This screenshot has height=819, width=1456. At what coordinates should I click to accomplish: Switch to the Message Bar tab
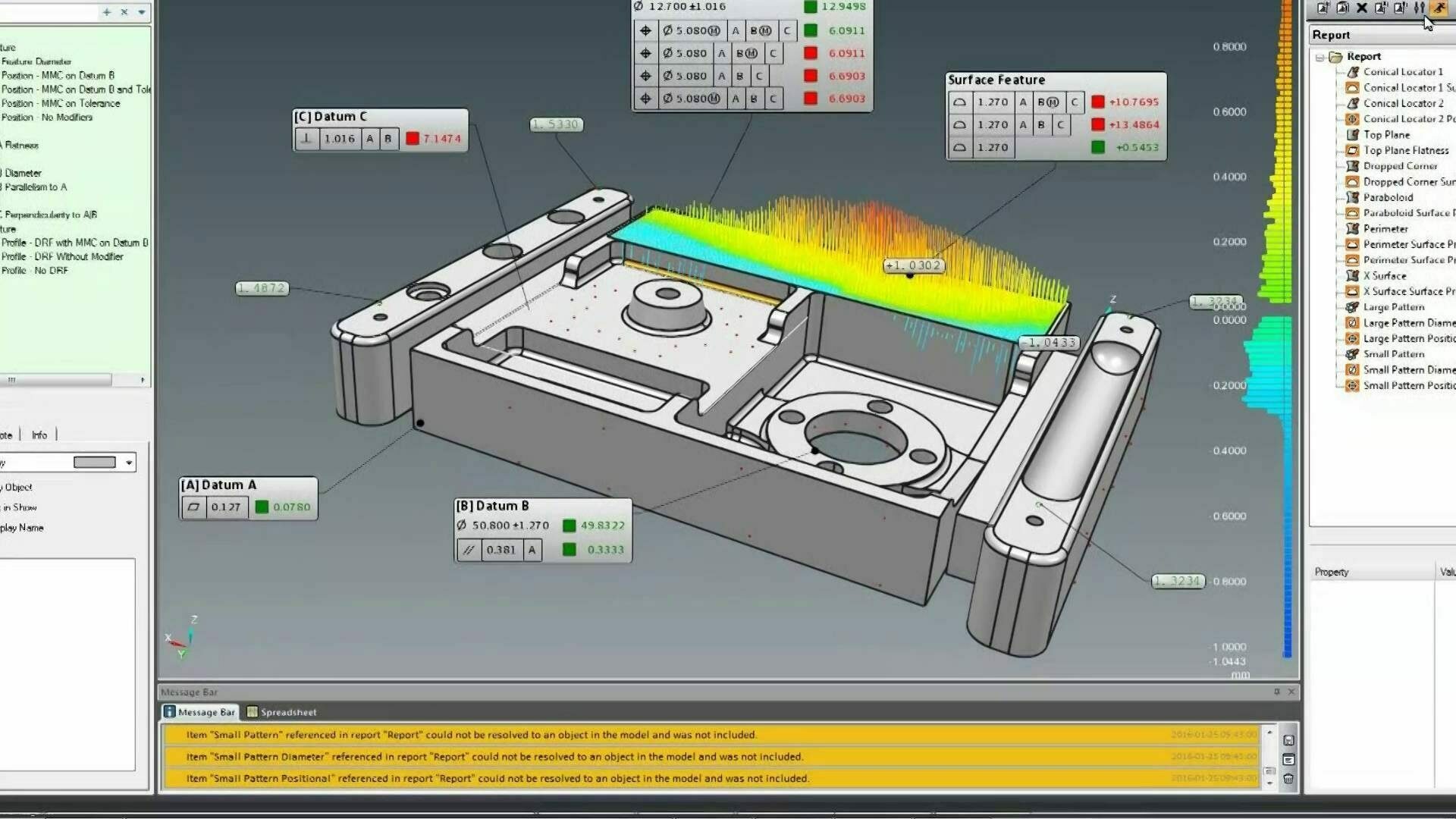click(199, 712)
